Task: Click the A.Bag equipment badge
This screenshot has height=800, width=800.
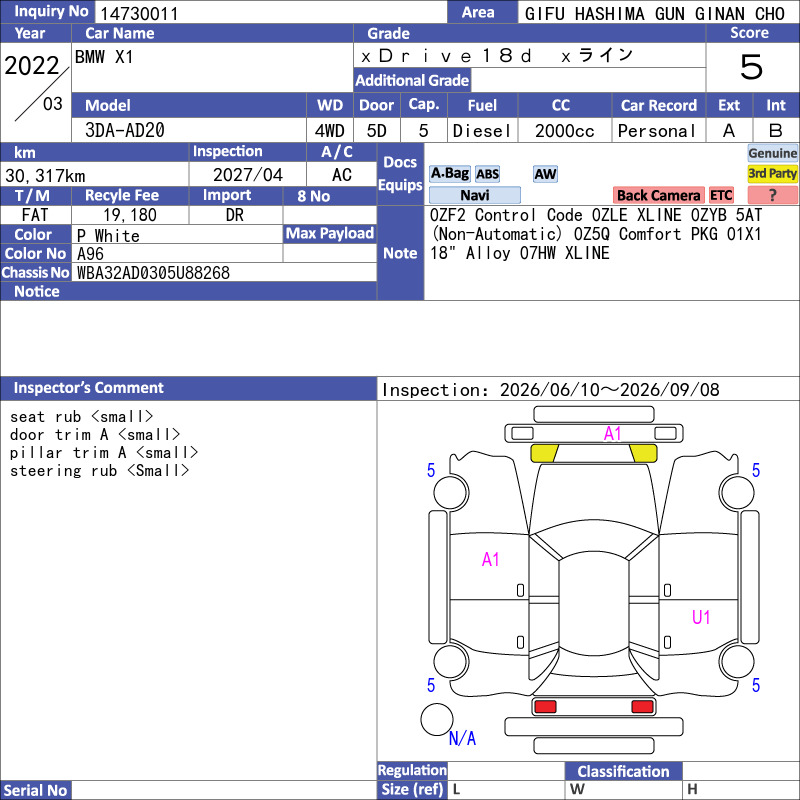Action: (x=449, y=174)
